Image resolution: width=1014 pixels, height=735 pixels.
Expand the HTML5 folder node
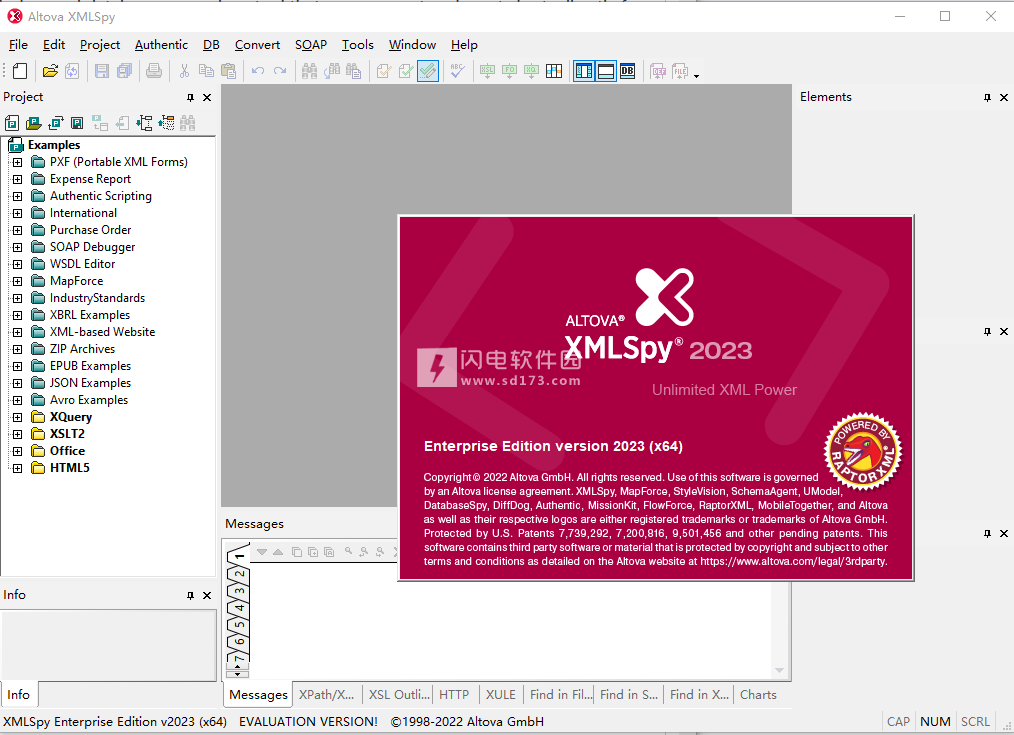[x=17, y=468]
